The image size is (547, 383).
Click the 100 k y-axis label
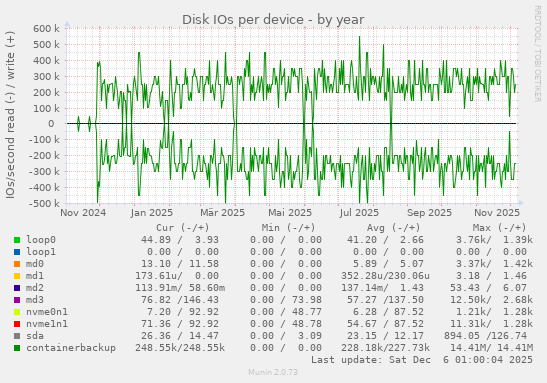[x=46, y=108]
